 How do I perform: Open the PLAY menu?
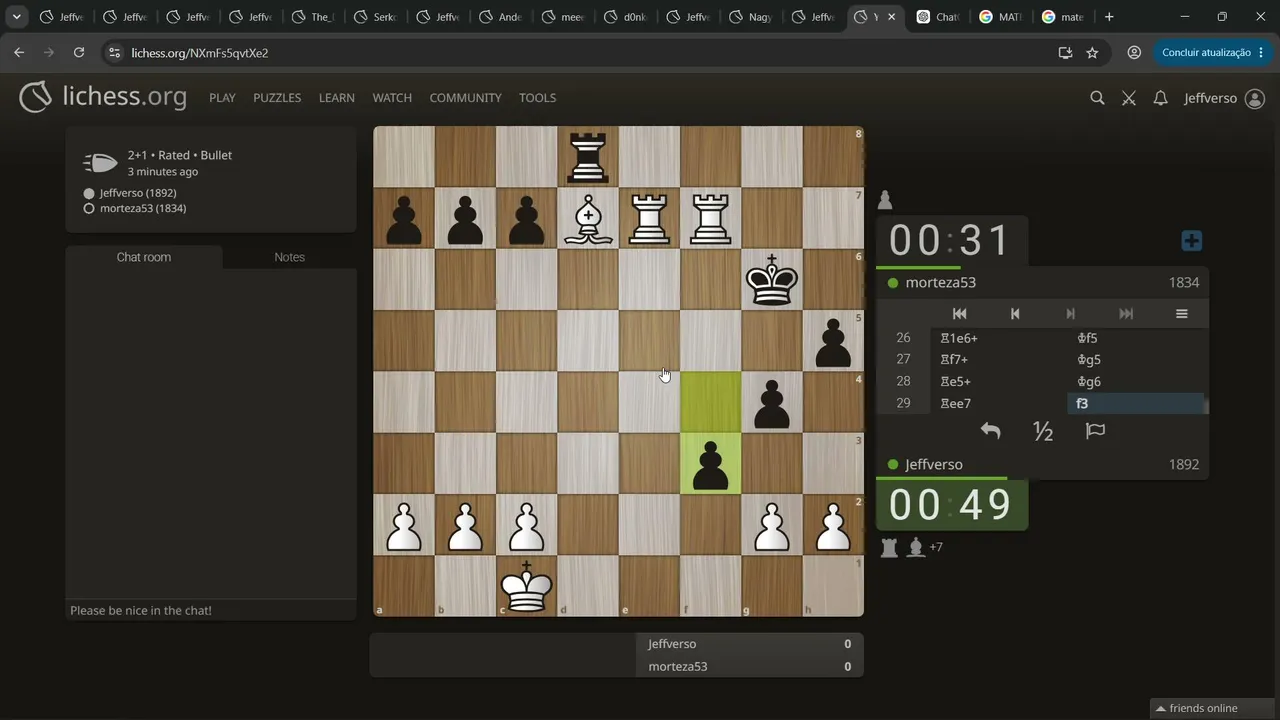[222, 98]
